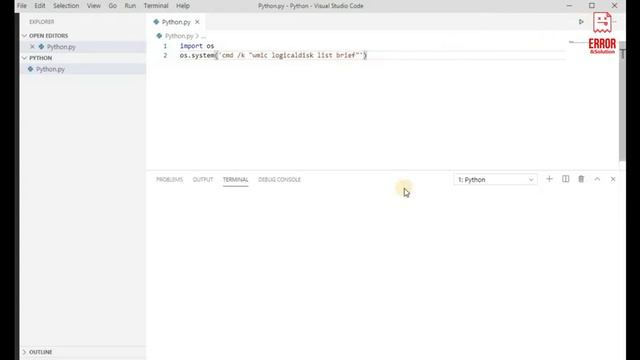
Task: Select Python.py under Open Editors
Action: pos(83,47)
